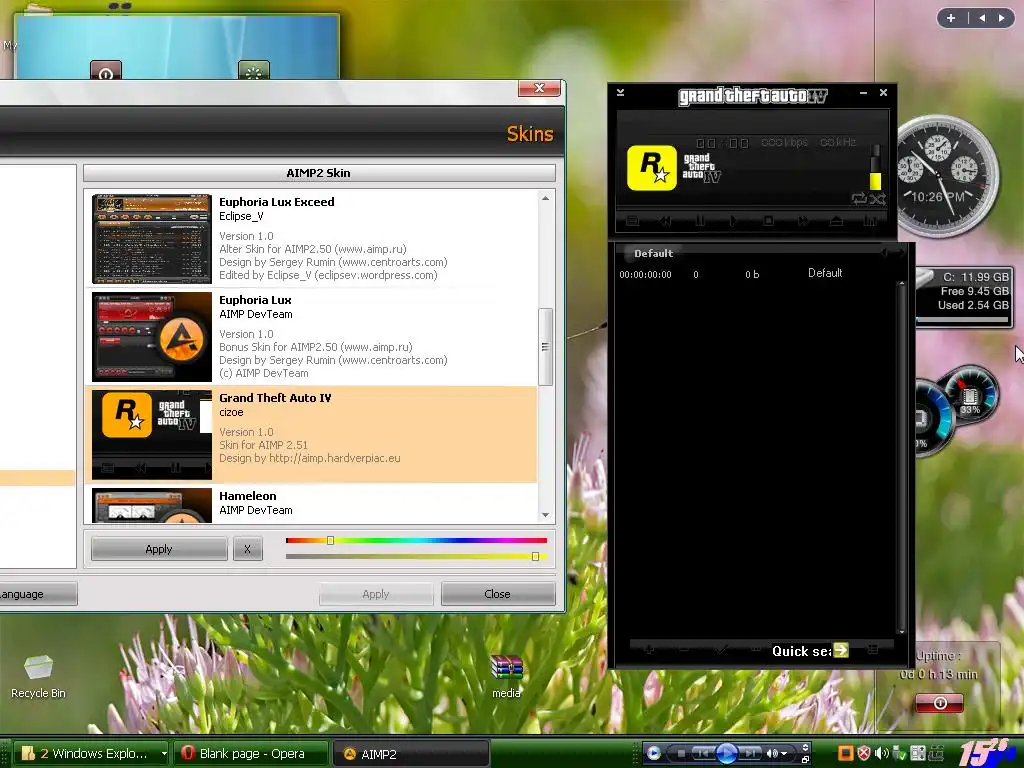Click the CPU meter gadget
Viewport: 1024px width, 768px height.
[955, 410]
